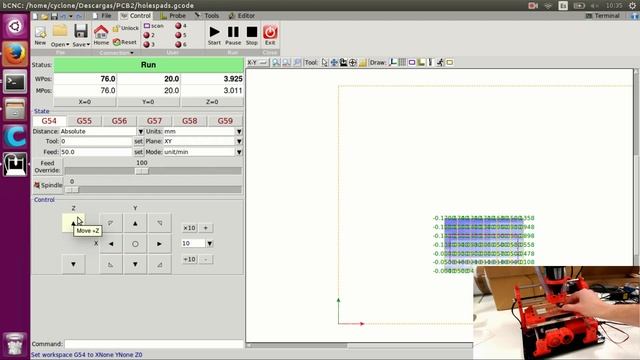Select the G55 workspace
This screenshot has width=640, height=360.
(84, 121)
